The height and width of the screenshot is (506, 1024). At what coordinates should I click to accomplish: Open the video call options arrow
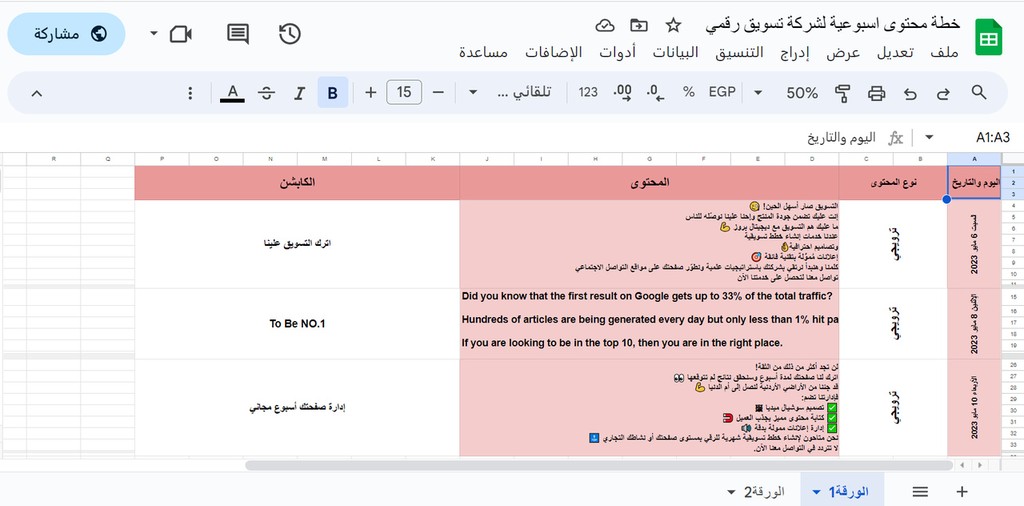click(x=153, y=33)
